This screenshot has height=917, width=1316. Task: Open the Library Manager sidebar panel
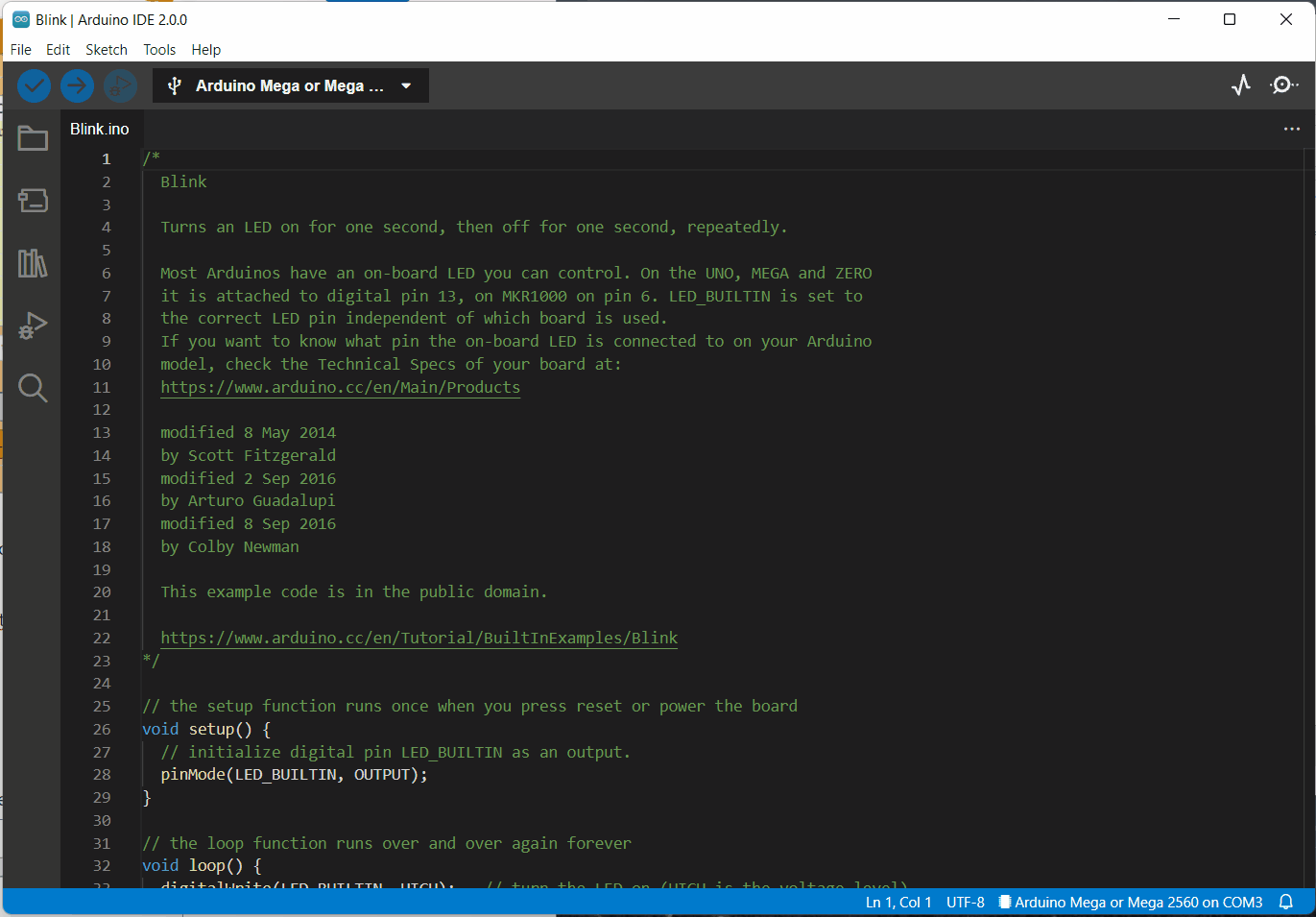pos(33,263)
